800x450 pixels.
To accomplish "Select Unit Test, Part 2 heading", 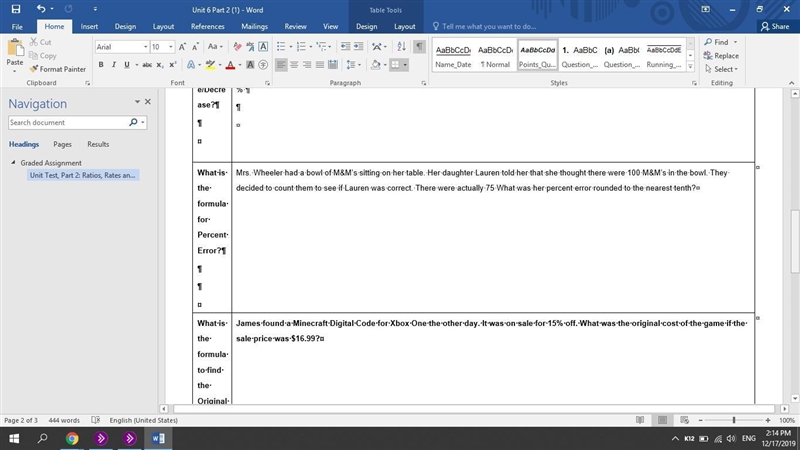I will tap(83, 175).
